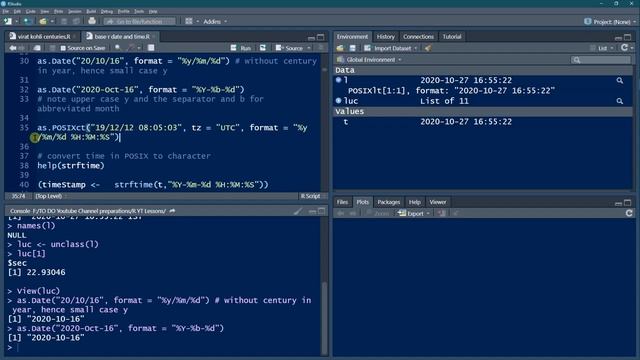Expand data object l toggle
Screen dimensions: 640x360
point(338,80)
